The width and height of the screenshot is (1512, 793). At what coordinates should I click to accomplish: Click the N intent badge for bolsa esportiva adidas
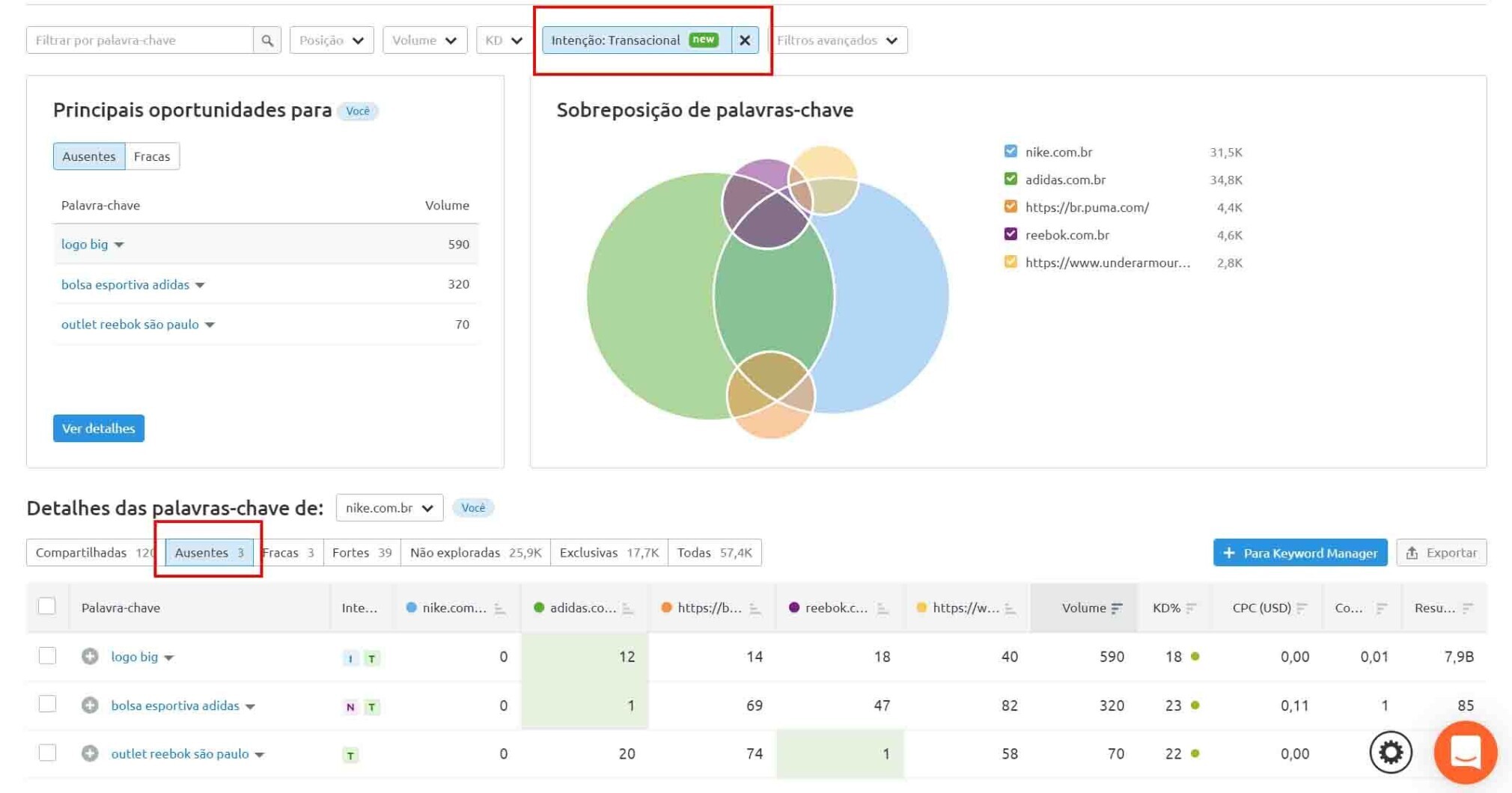350,707
